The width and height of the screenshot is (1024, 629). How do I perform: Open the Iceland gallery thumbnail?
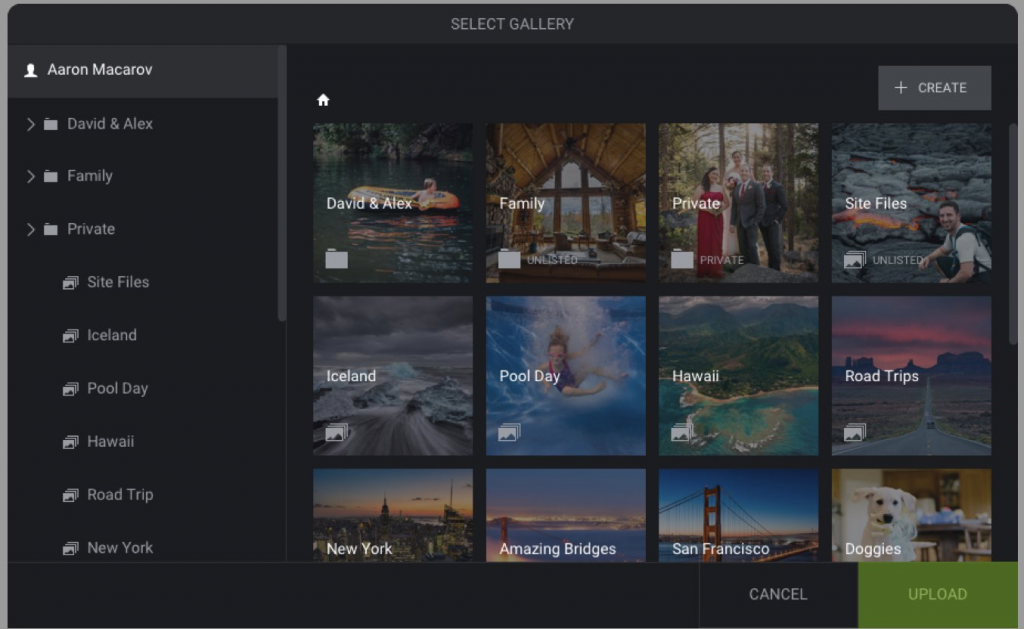tap(392, 376)
